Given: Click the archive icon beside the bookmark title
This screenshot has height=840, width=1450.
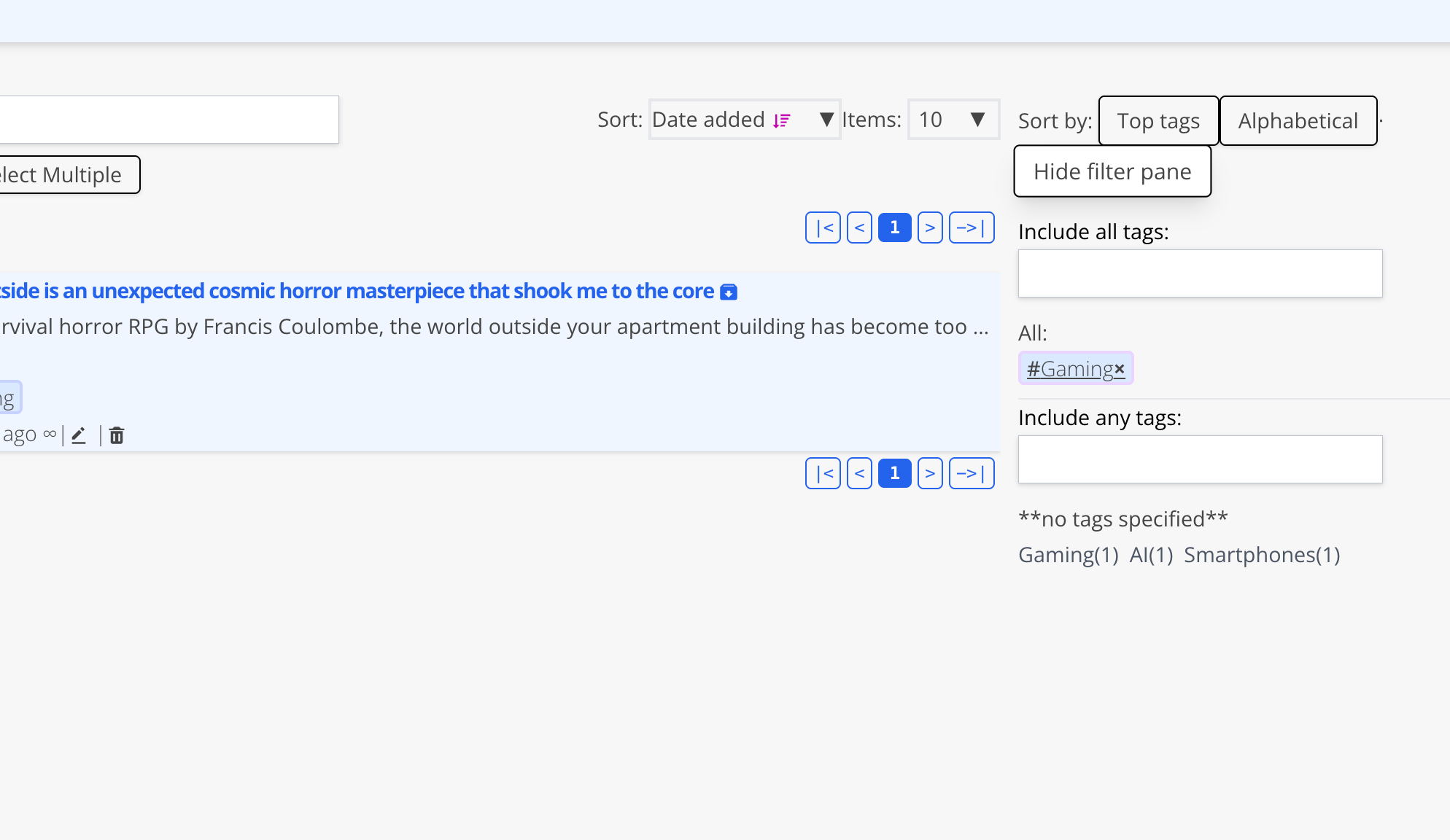Looking at the screenshot, I should point(729,292).
